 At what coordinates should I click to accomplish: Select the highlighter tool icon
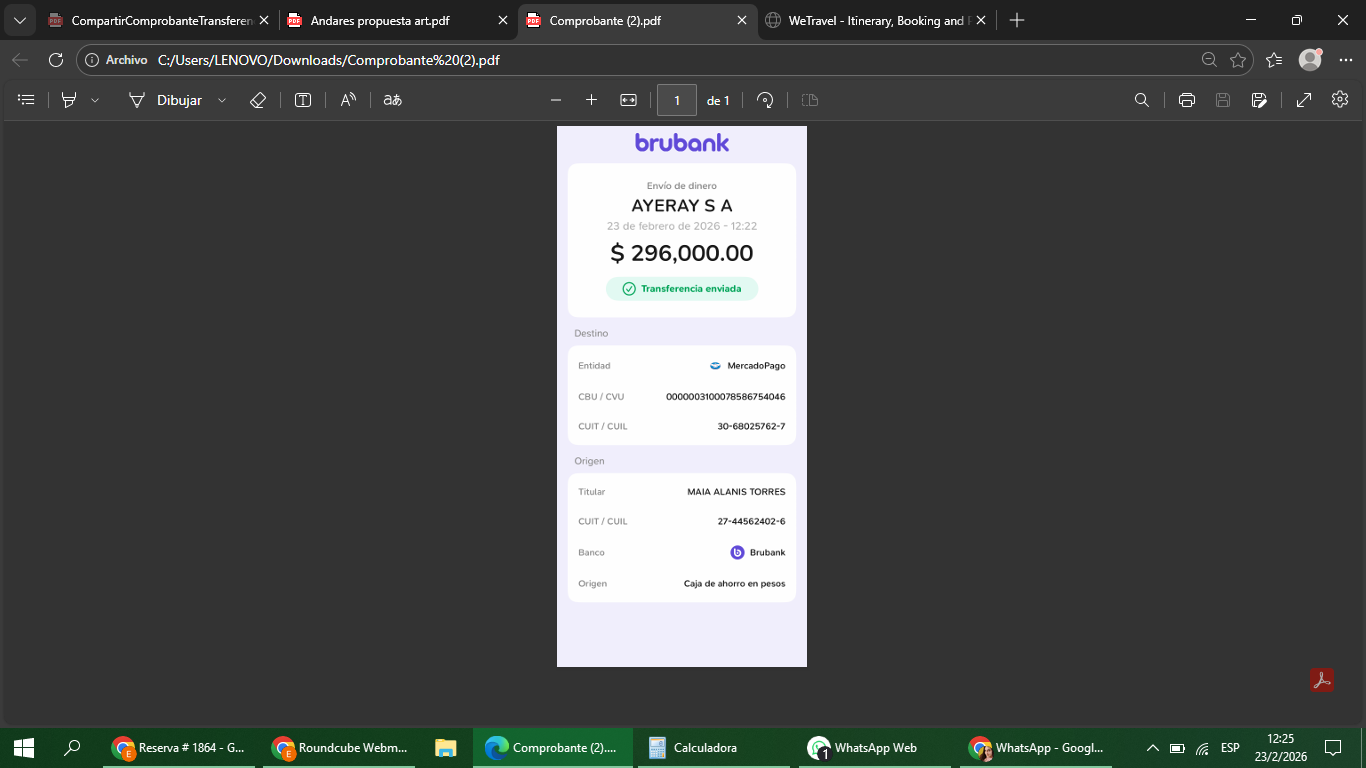point(69,100)
